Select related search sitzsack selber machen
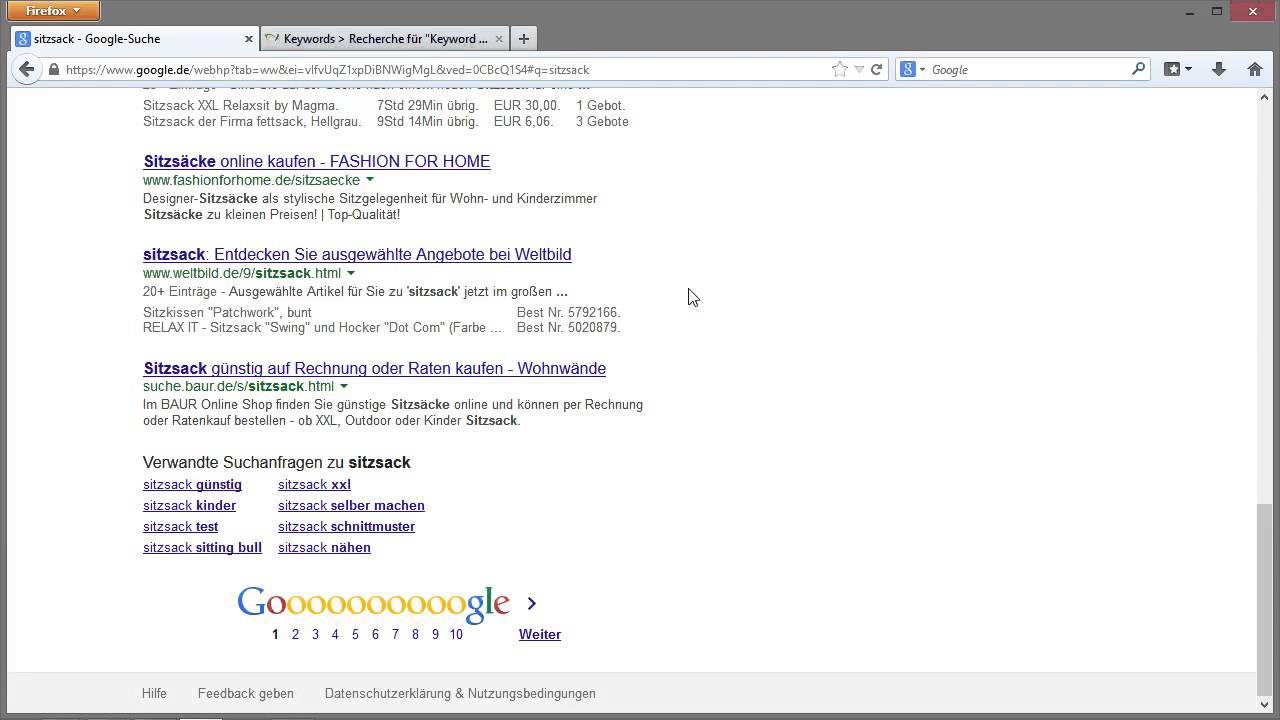1280x720 pixels. pos(351,505)
